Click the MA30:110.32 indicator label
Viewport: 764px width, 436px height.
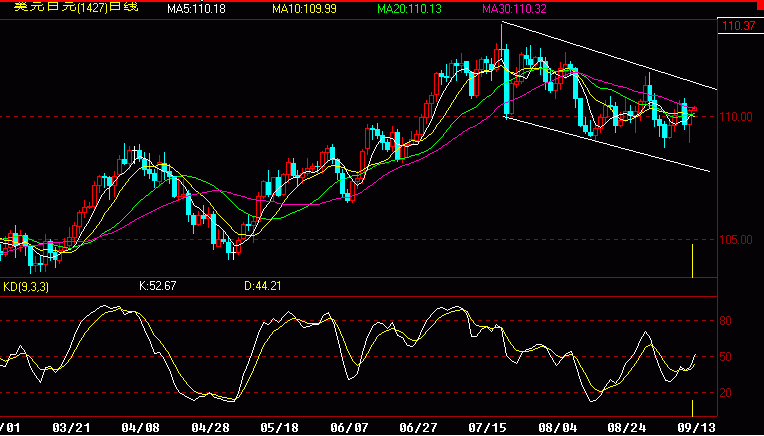[514, 8]
